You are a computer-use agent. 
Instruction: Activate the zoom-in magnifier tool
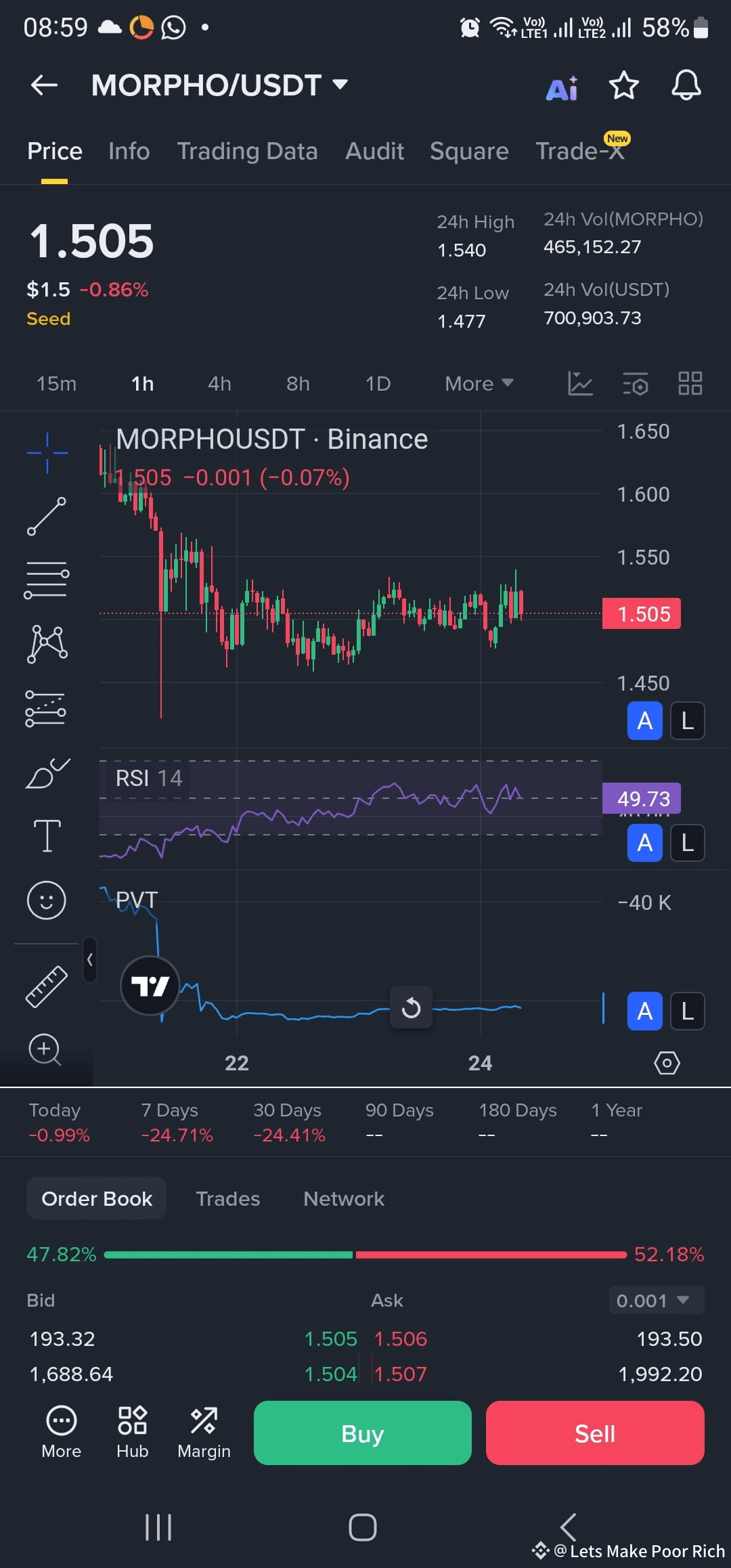(45, 1050)
